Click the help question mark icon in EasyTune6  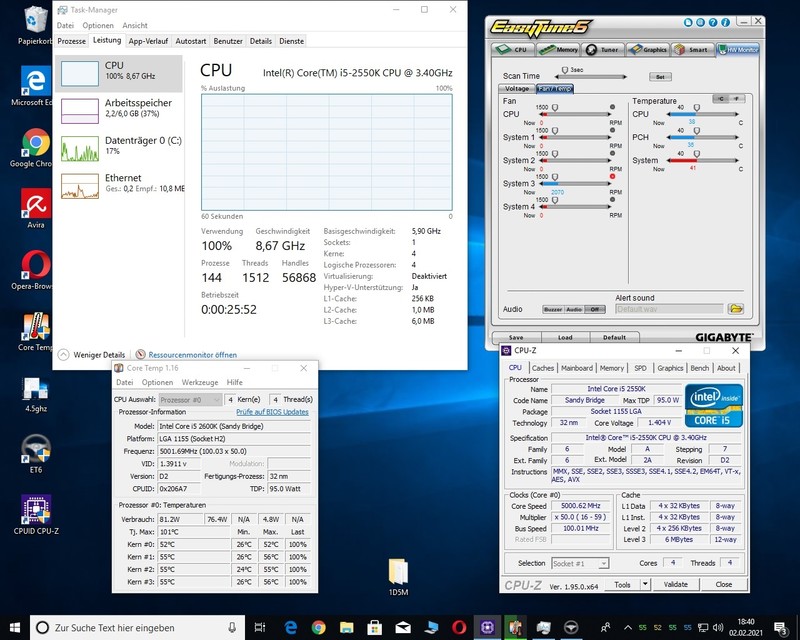coord(713,22)
